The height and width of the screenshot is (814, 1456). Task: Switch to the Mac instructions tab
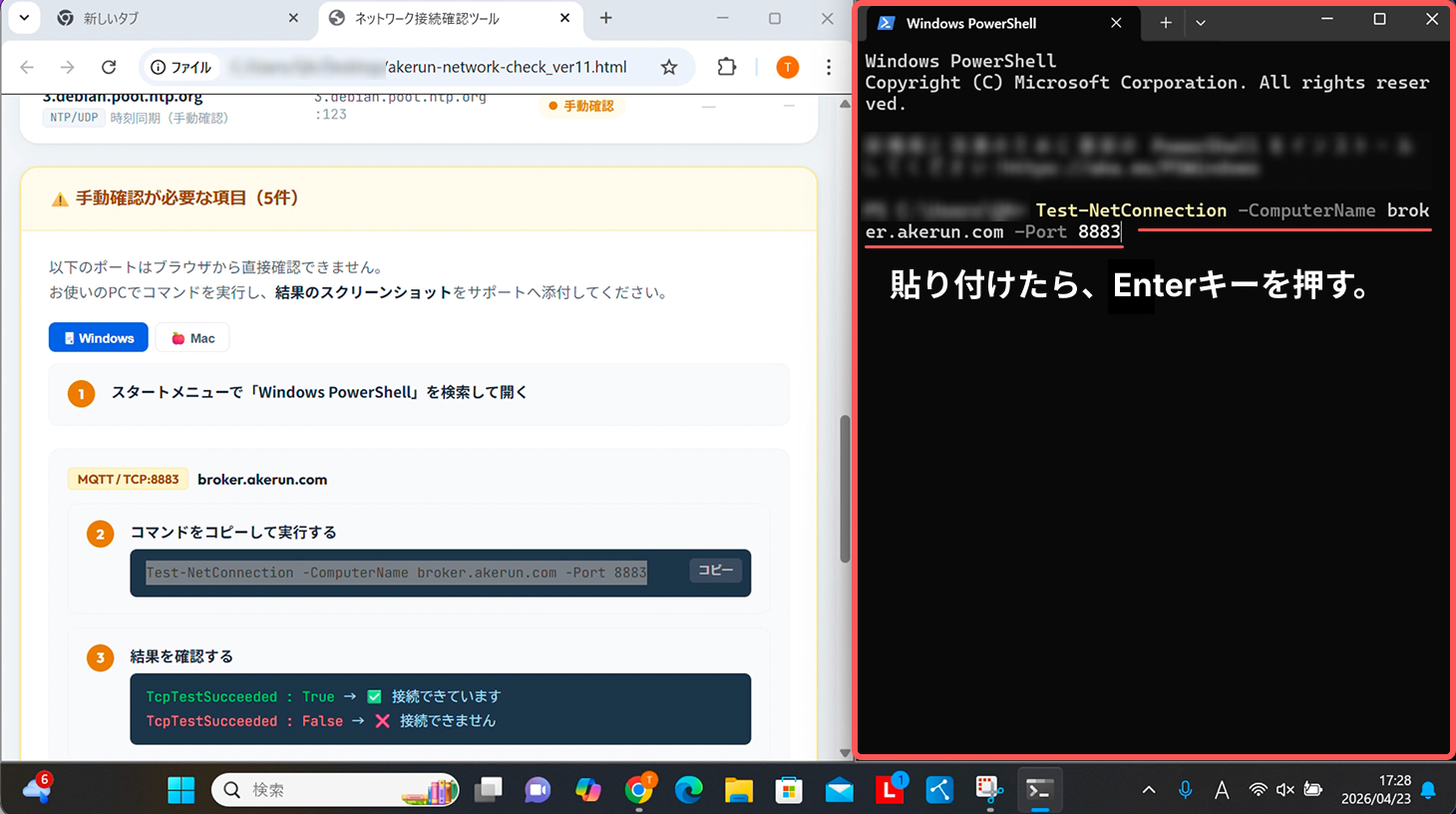pos(192,338)
